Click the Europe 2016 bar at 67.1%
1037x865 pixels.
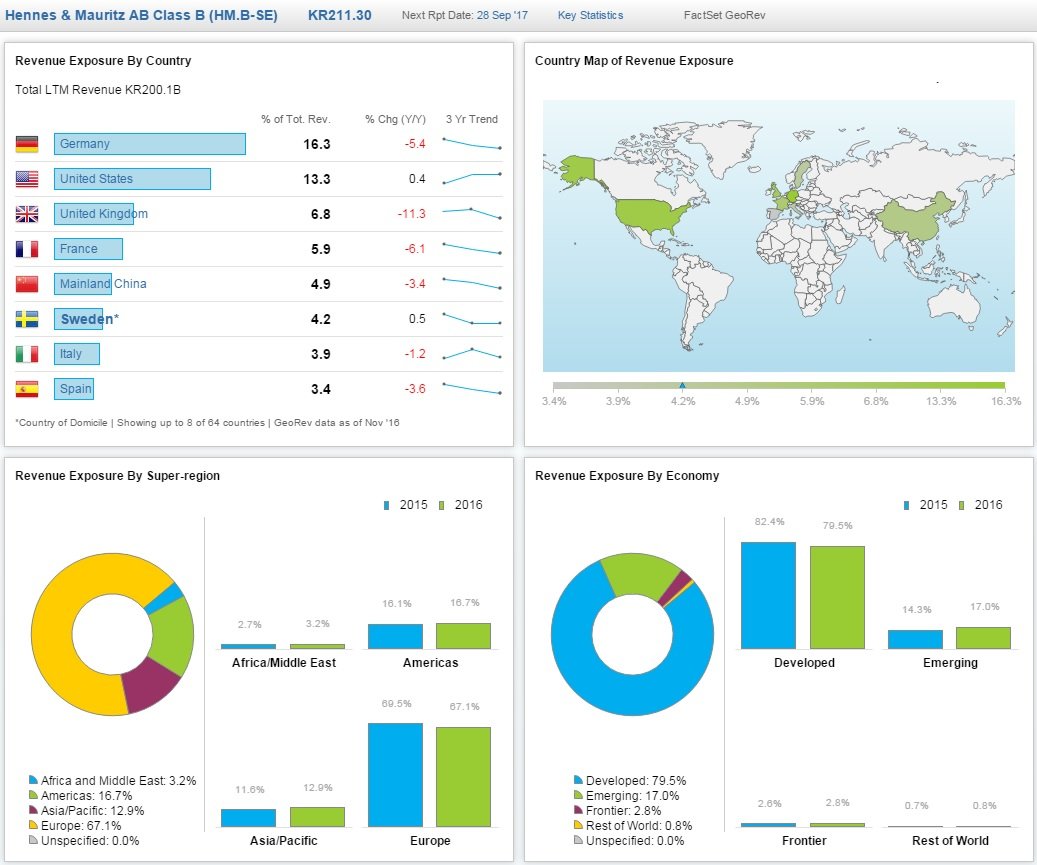464,776
